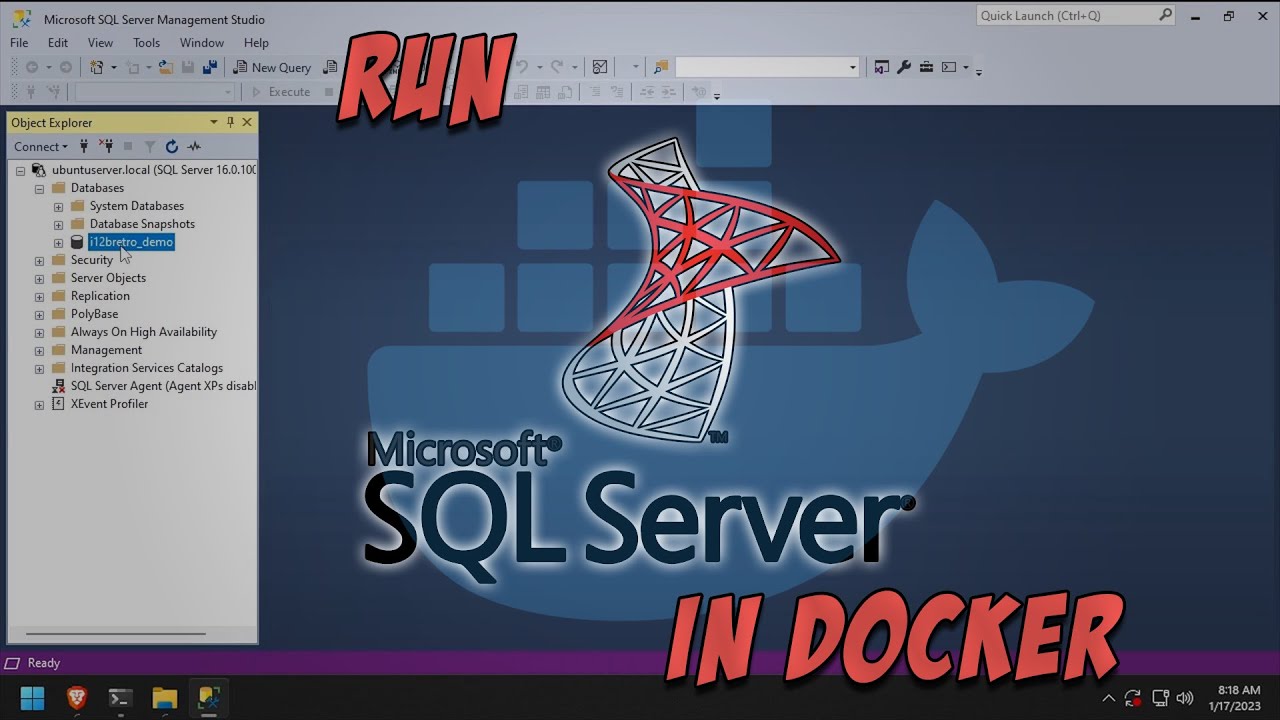Collapse the ubuntuserver.local server node

(20, 170)
